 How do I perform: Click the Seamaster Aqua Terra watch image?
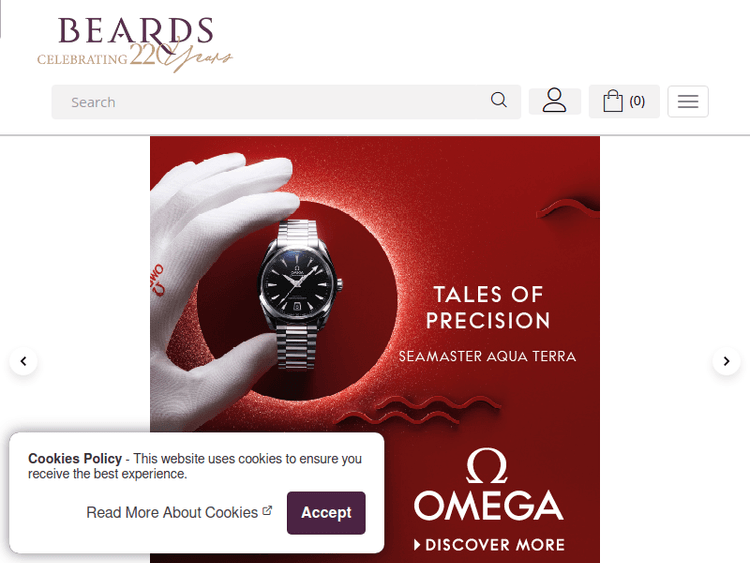click(x=299, y=294)
